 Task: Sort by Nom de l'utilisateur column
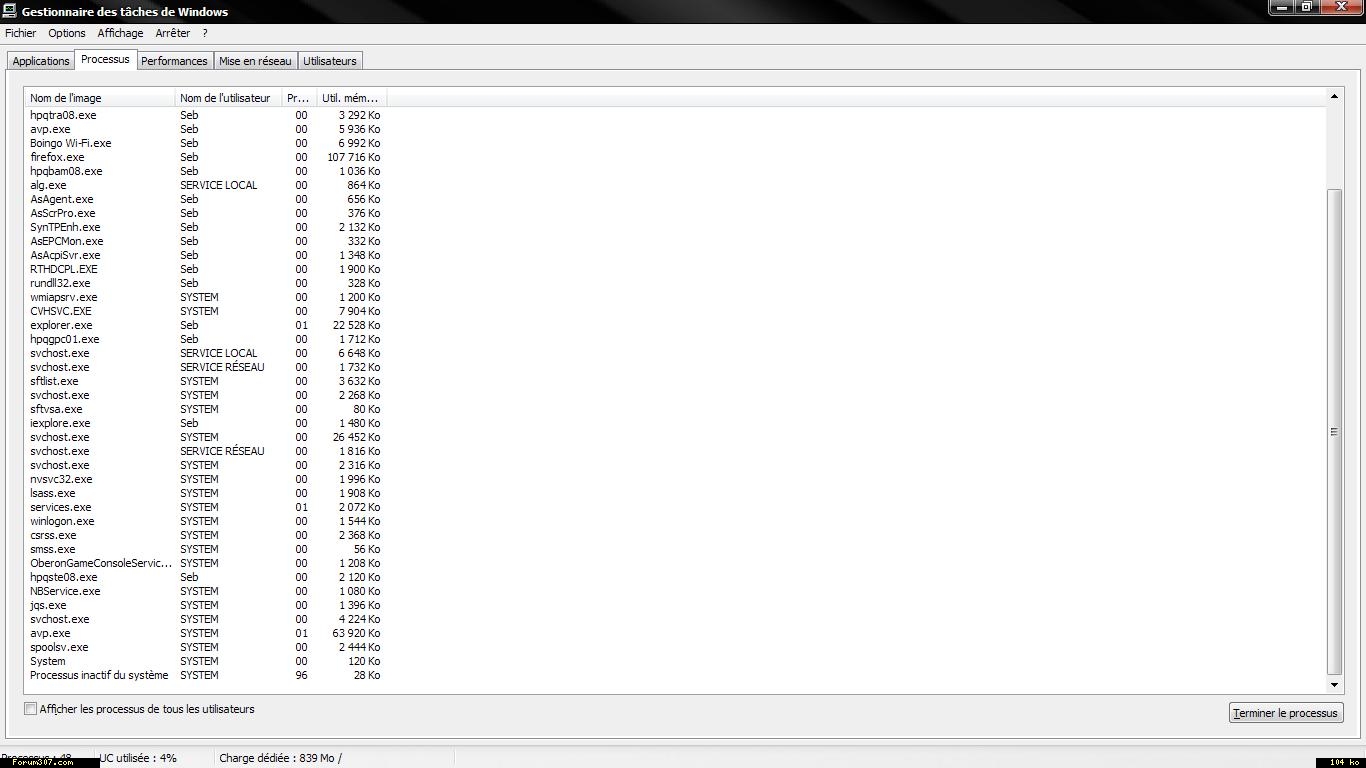pos(226,98)
